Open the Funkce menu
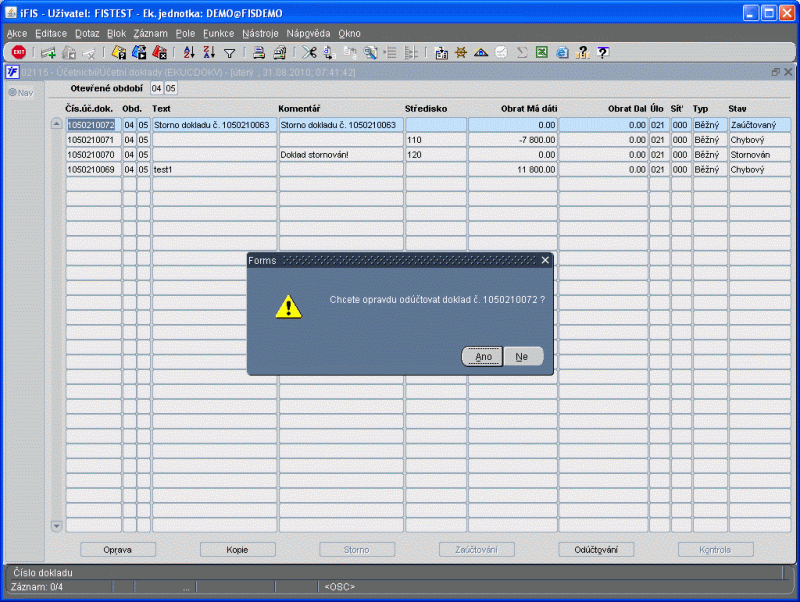The height and width of the screenshot is (602, 800). (218, 33)
